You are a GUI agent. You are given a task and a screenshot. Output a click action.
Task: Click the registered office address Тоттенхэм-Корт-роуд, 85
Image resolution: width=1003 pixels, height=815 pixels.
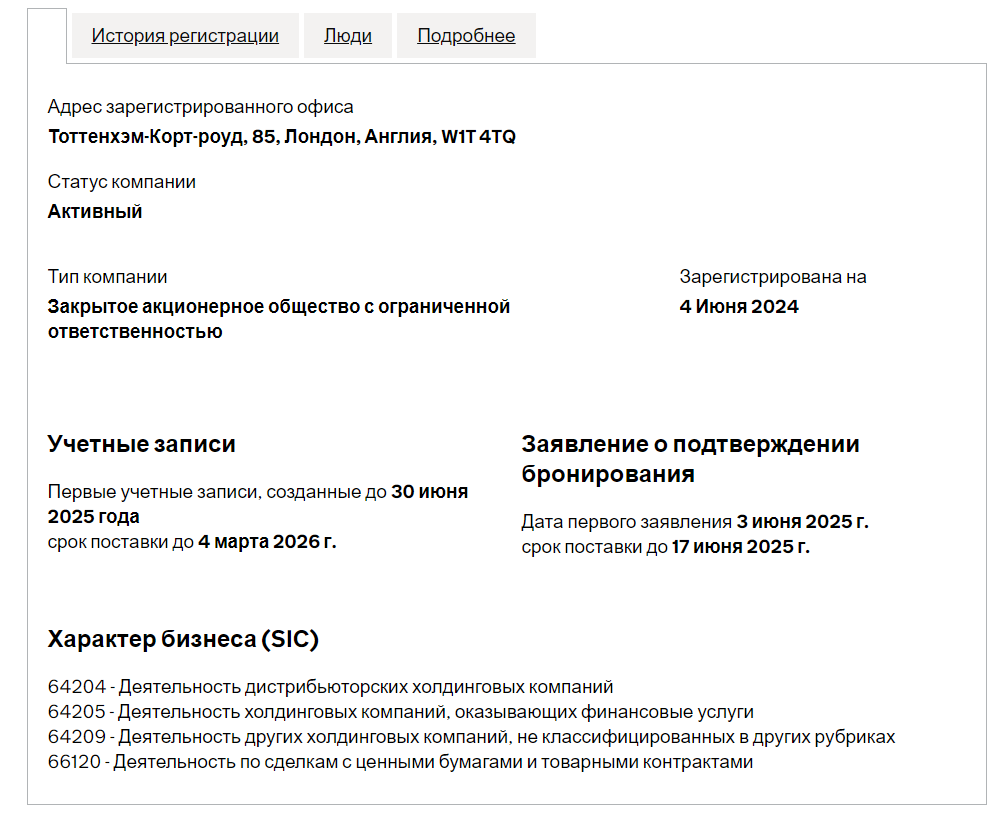tap(281, 137)
